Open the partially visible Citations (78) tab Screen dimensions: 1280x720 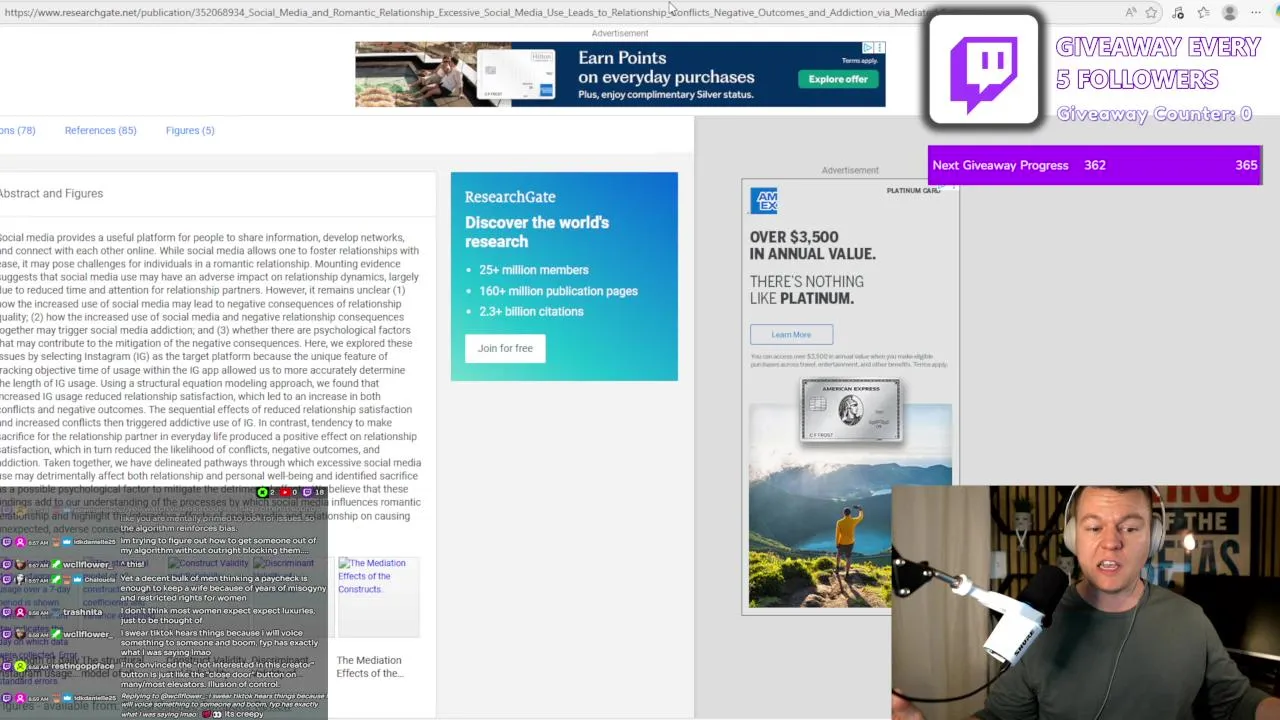pyautogui.click(x=18, y=130)
